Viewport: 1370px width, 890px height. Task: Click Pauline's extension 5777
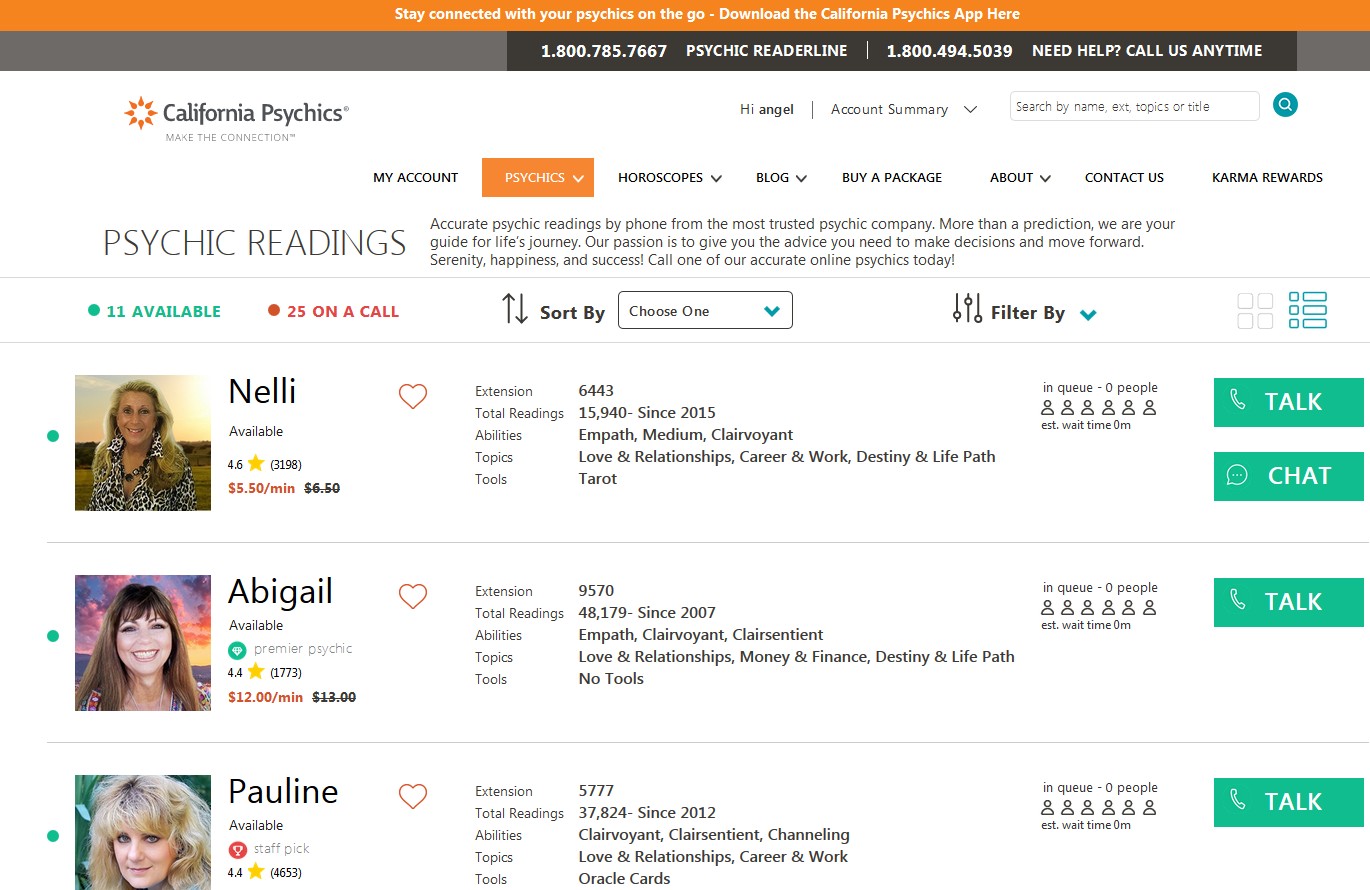[596, 791]
